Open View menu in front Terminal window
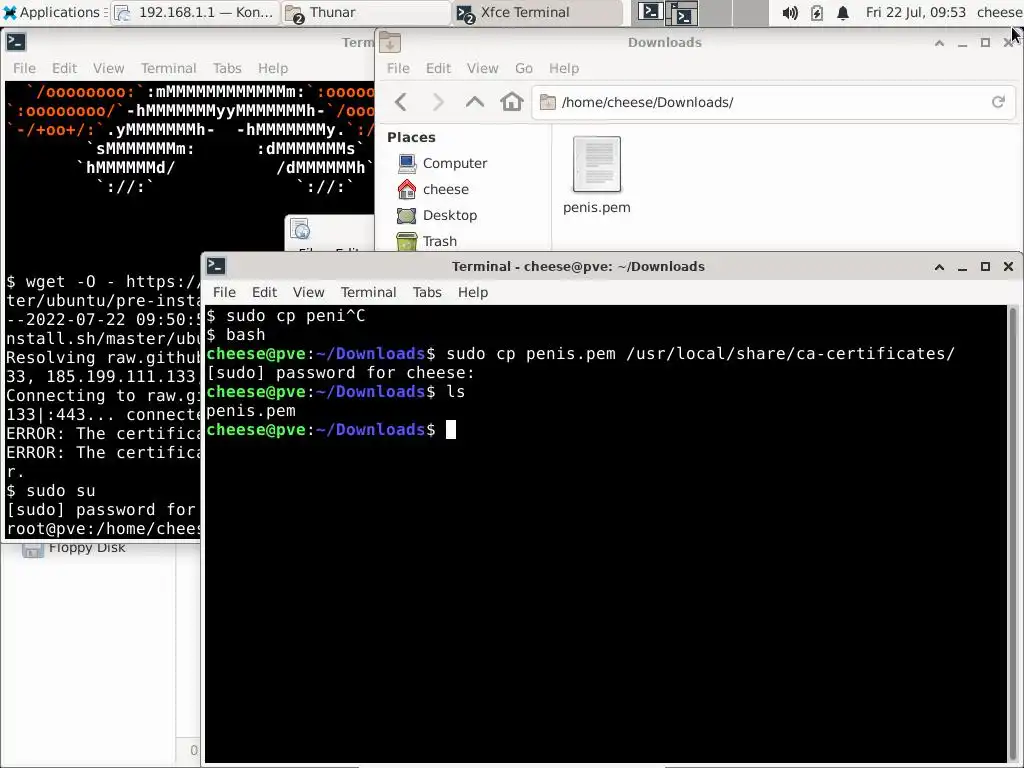The width and height of the screenshot is (1024, 768). click(x=308, y=292)
